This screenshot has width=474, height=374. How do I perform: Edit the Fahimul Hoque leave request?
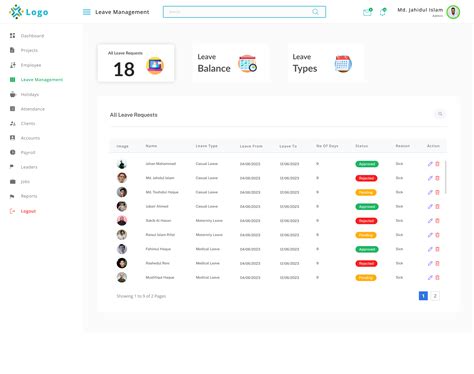pos(430,249)
